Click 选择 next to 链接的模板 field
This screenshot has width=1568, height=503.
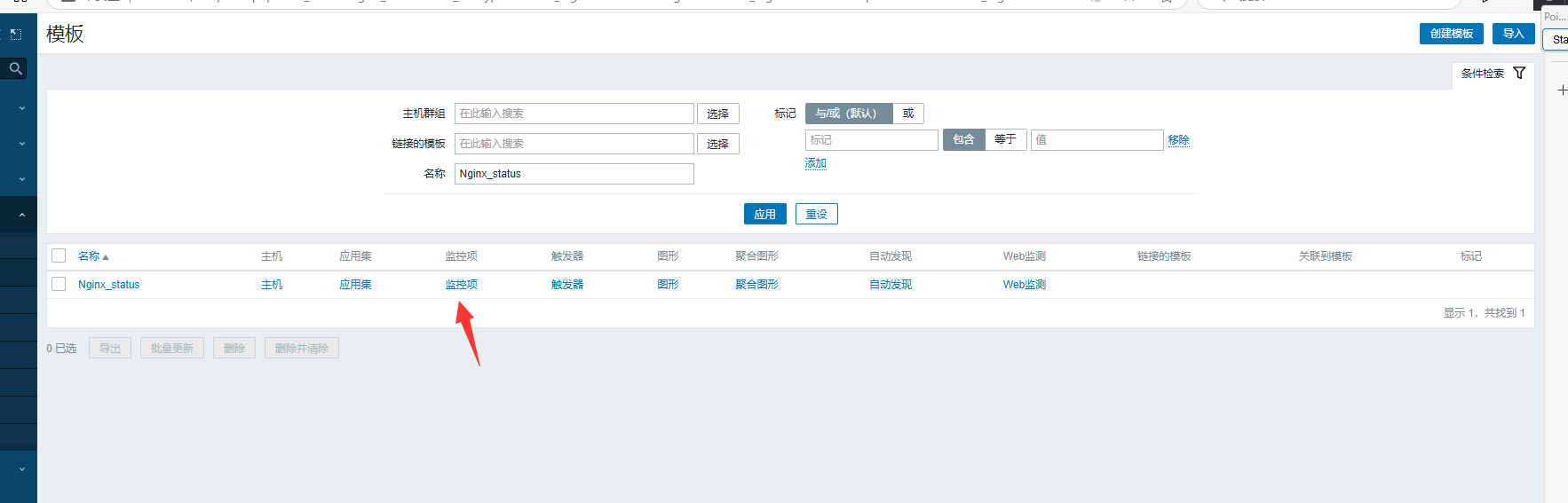[x=717, y=144]
